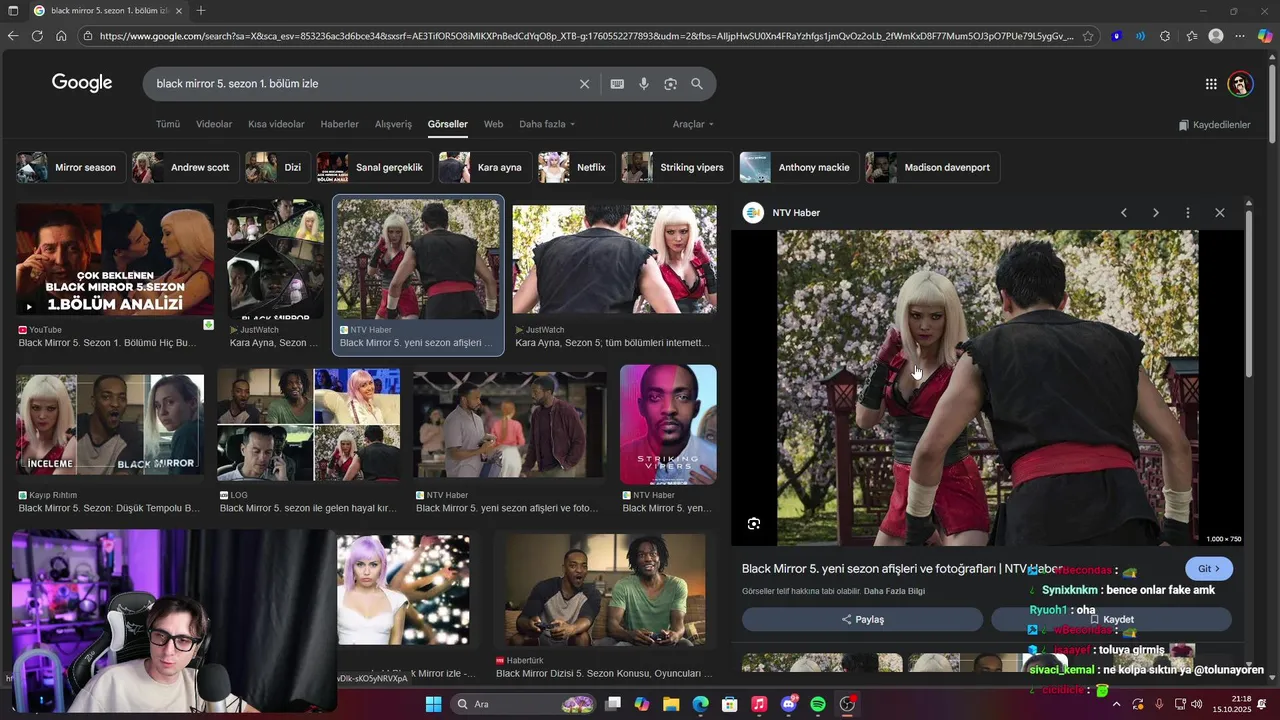Expand the Daha fazla dropdown

pos(547,124)
